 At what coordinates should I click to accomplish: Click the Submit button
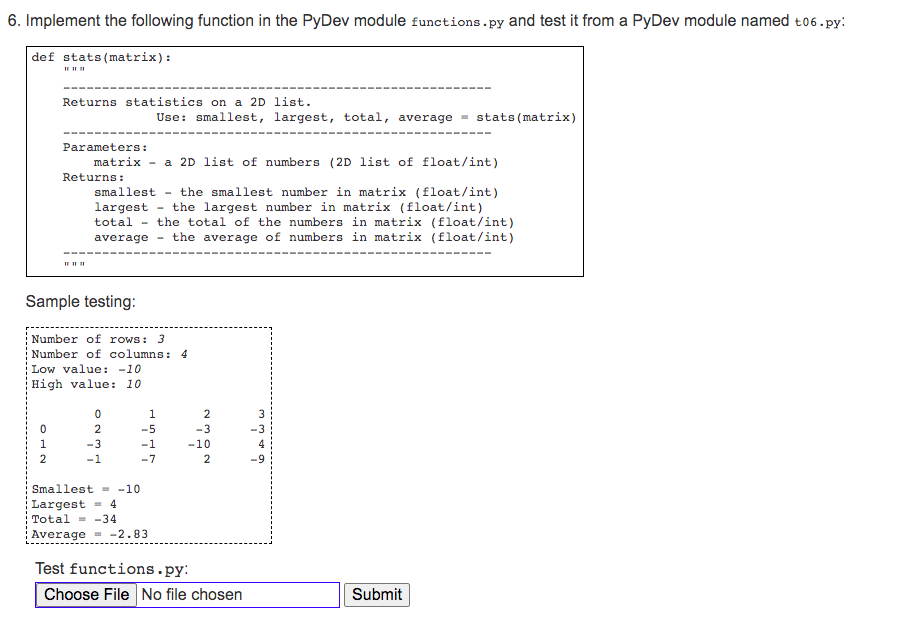[376, 594]
